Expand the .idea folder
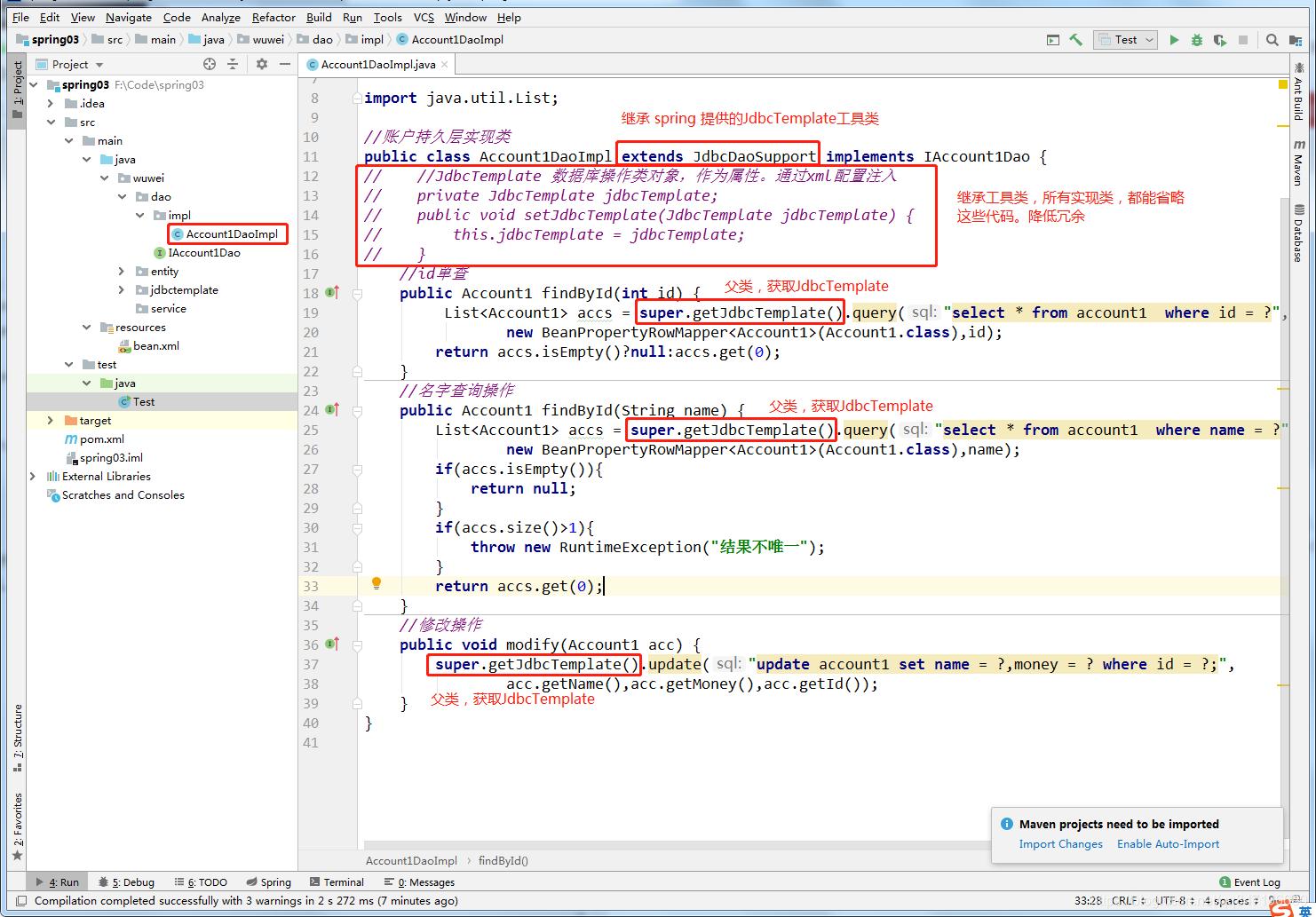This screenshot has width=1316, height=917. (51, 104)
